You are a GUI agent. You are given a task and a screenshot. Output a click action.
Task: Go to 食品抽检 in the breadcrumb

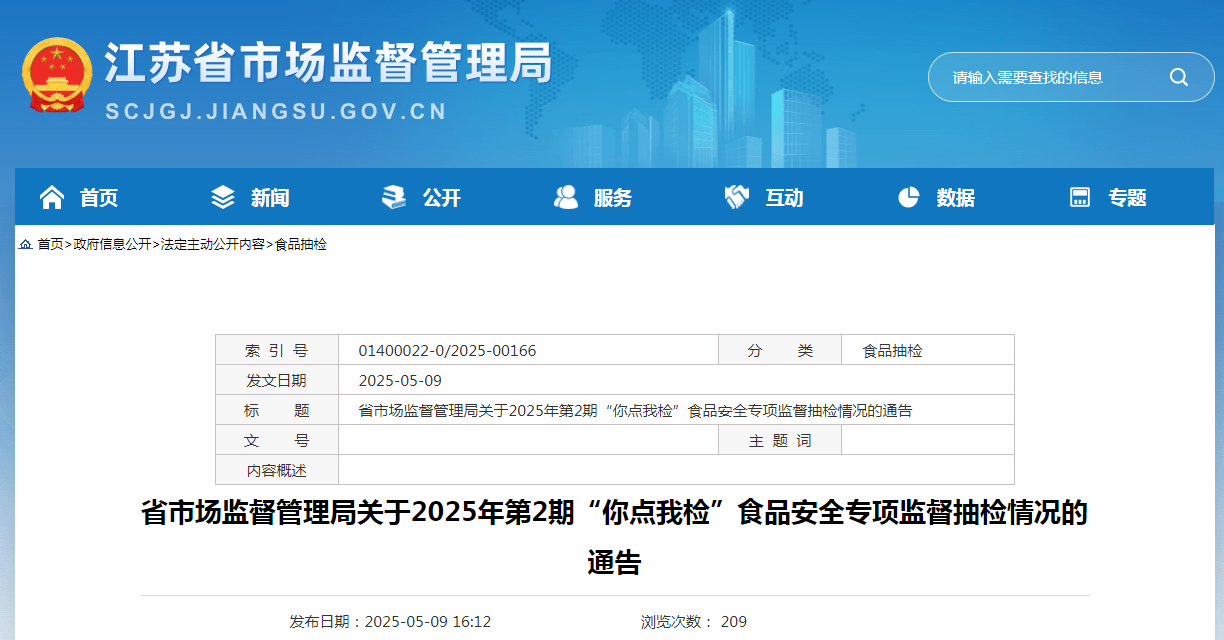[x=300, y=244]
